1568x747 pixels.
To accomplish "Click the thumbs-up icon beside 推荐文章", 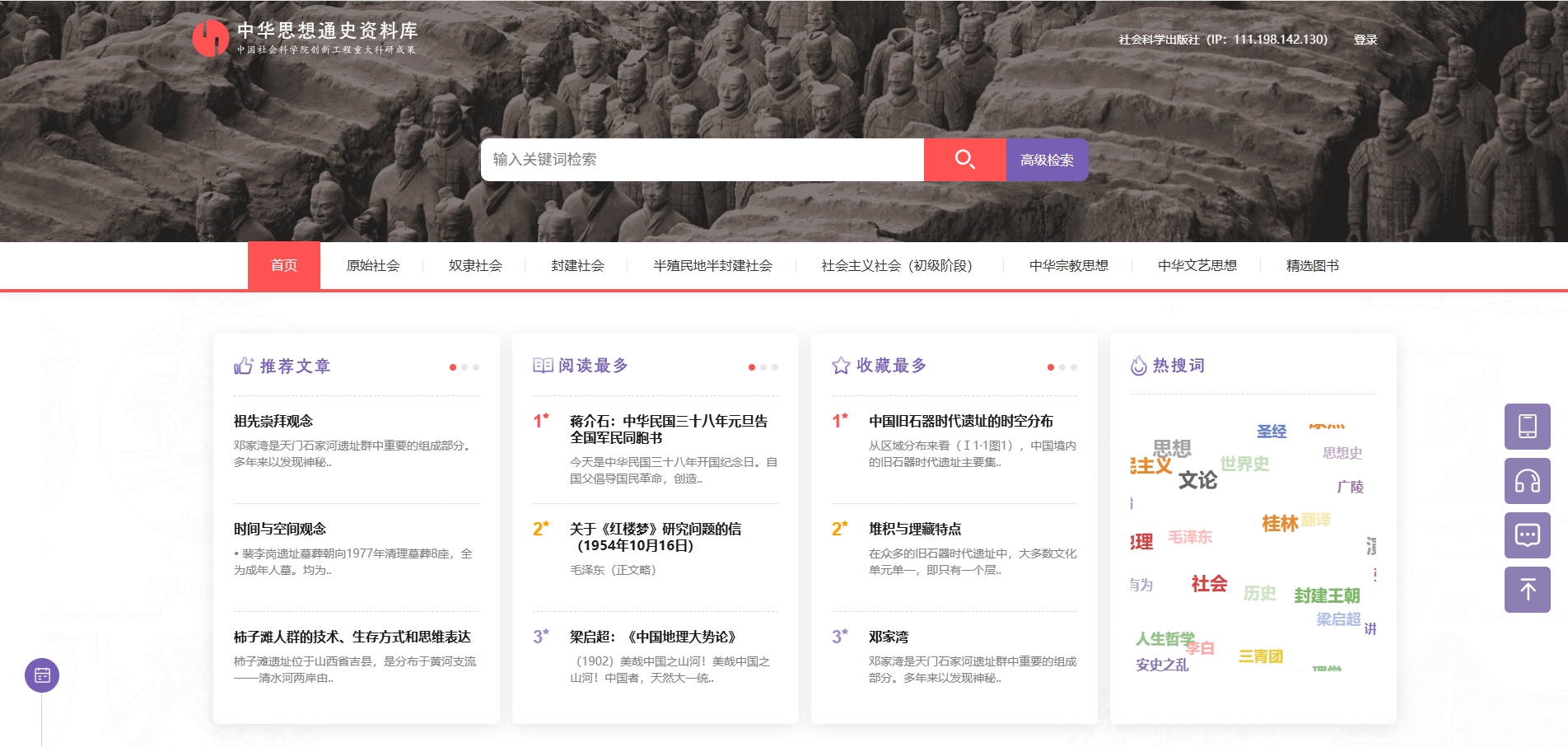I will coord(243,366).
